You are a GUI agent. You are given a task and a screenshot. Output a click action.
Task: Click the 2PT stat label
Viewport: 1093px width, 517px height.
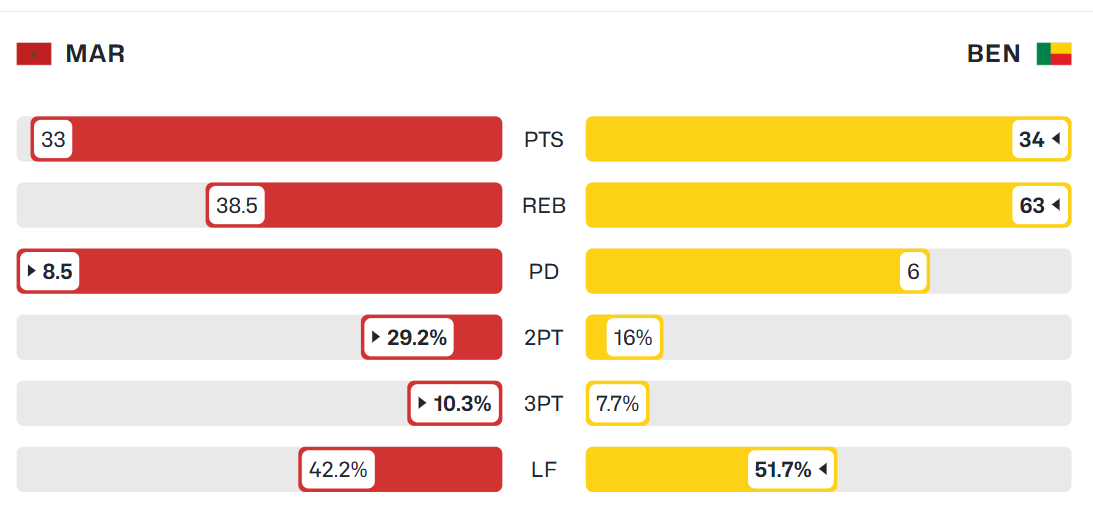click(x=544, y=338)
